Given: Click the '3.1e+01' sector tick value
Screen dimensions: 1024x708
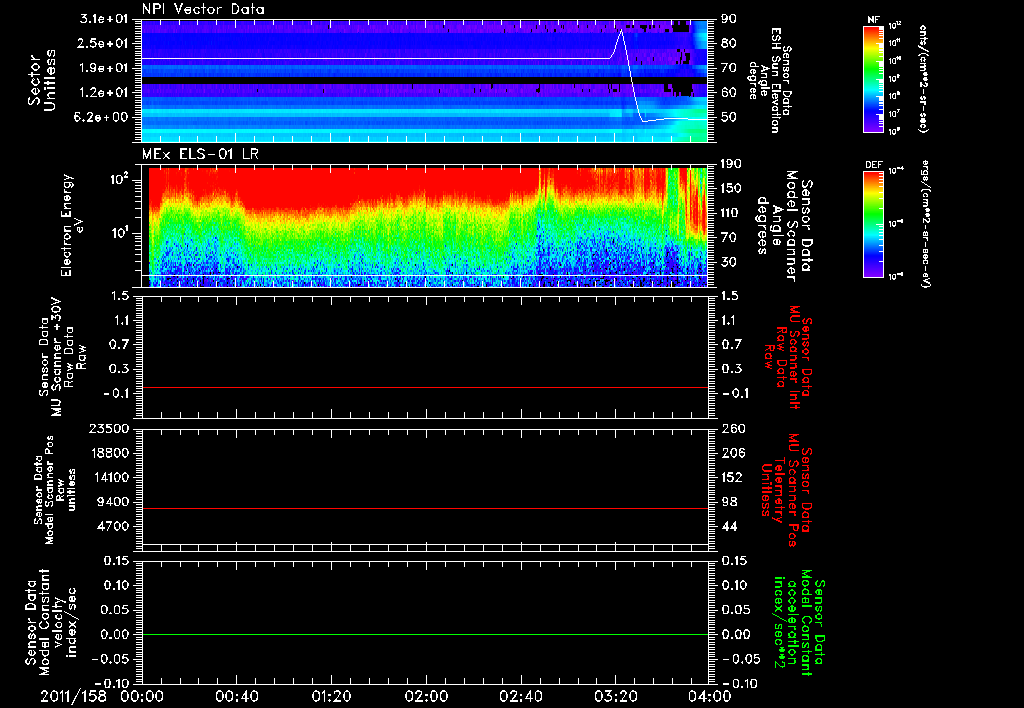Looking at the screenshot, I should pyautogui.click(x=104, y=19).
